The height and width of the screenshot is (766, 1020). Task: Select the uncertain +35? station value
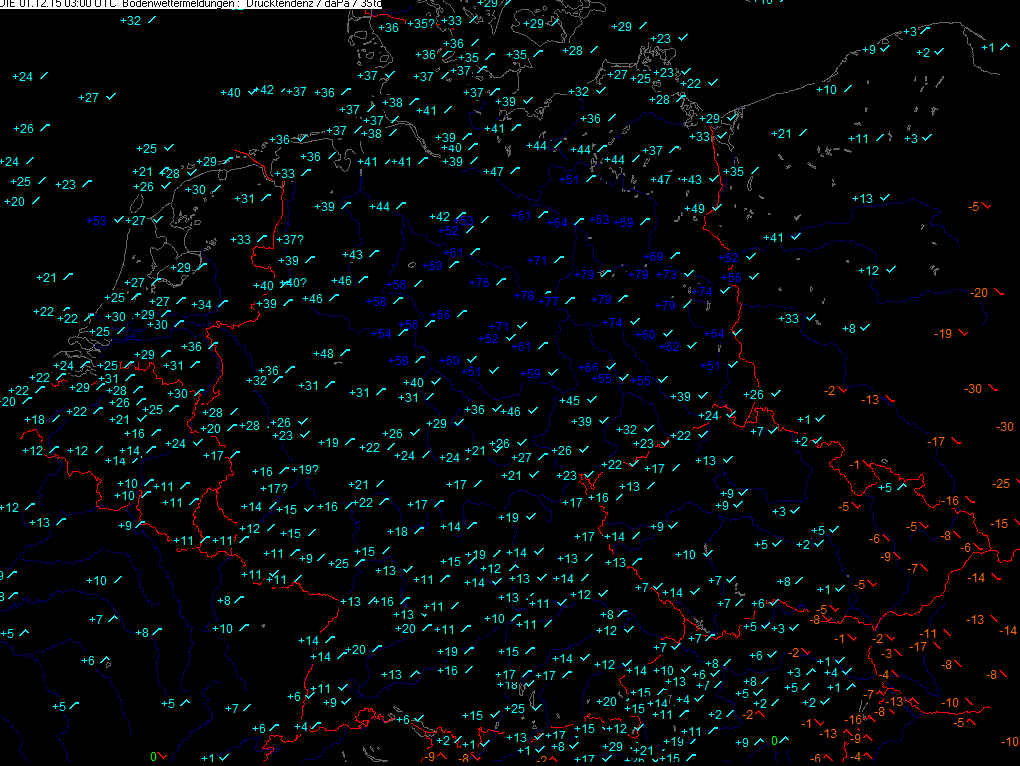422,23
